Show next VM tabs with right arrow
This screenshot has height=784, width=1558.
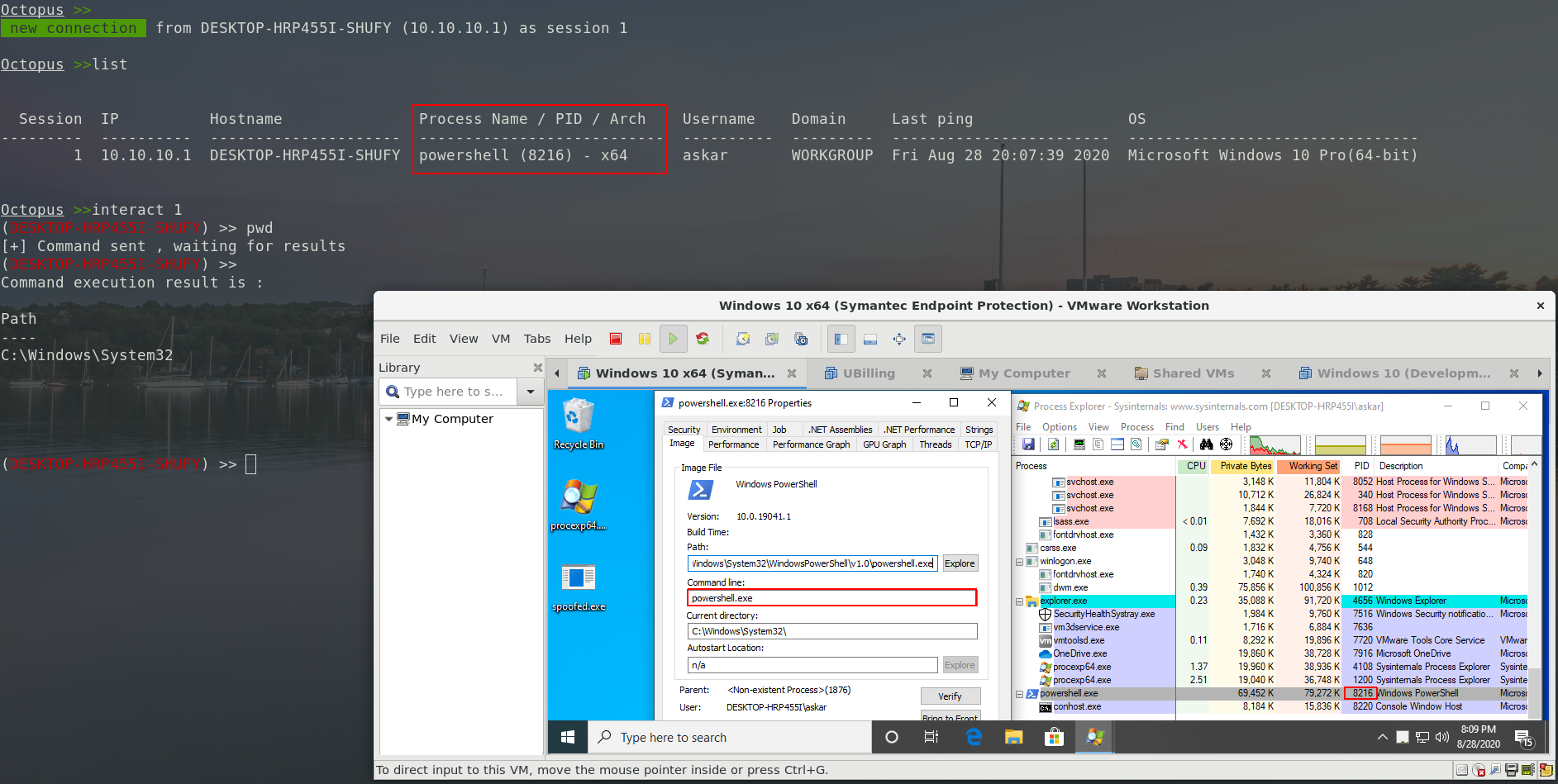1540,373
